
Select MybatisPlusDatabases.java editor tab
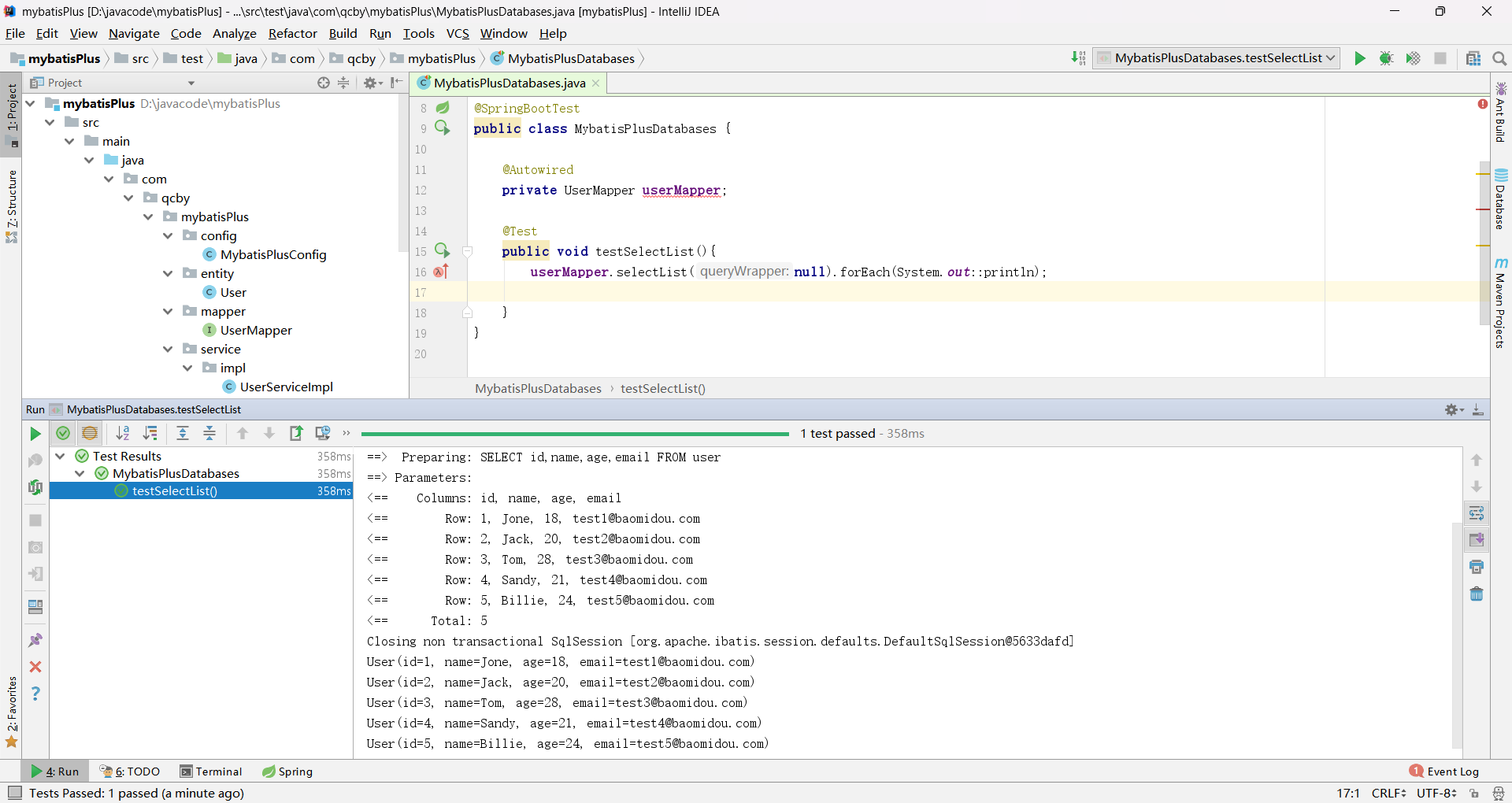509,83
